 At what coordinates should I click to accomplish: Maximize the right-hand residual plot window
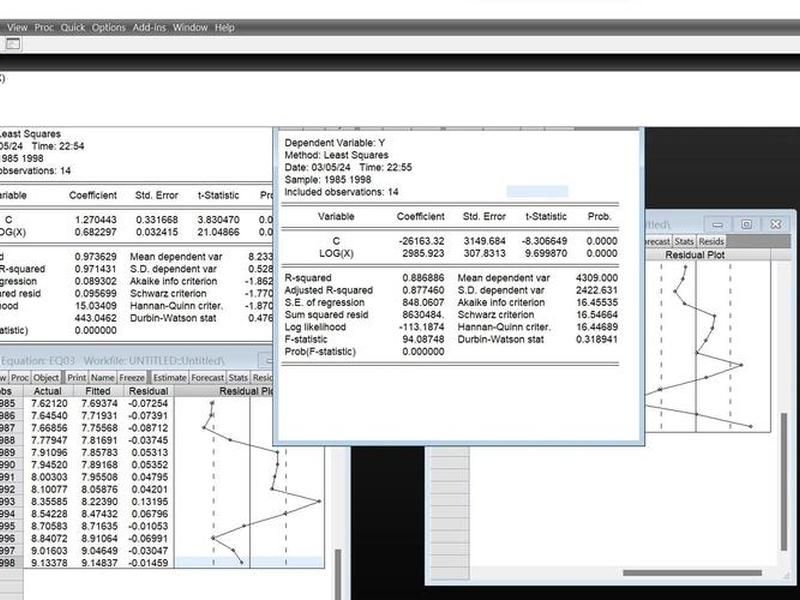[746, 224]
